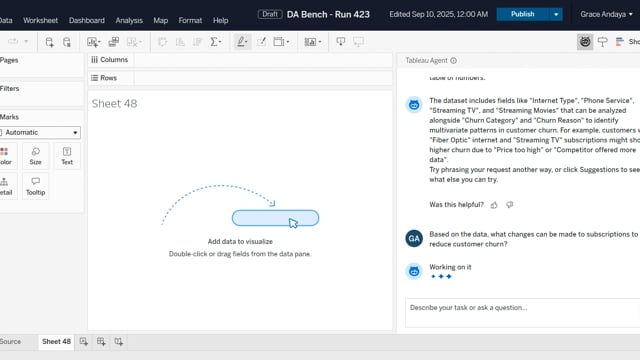Open the Worksheet menu
Screen dimensions: 640x360
[40, 20]
